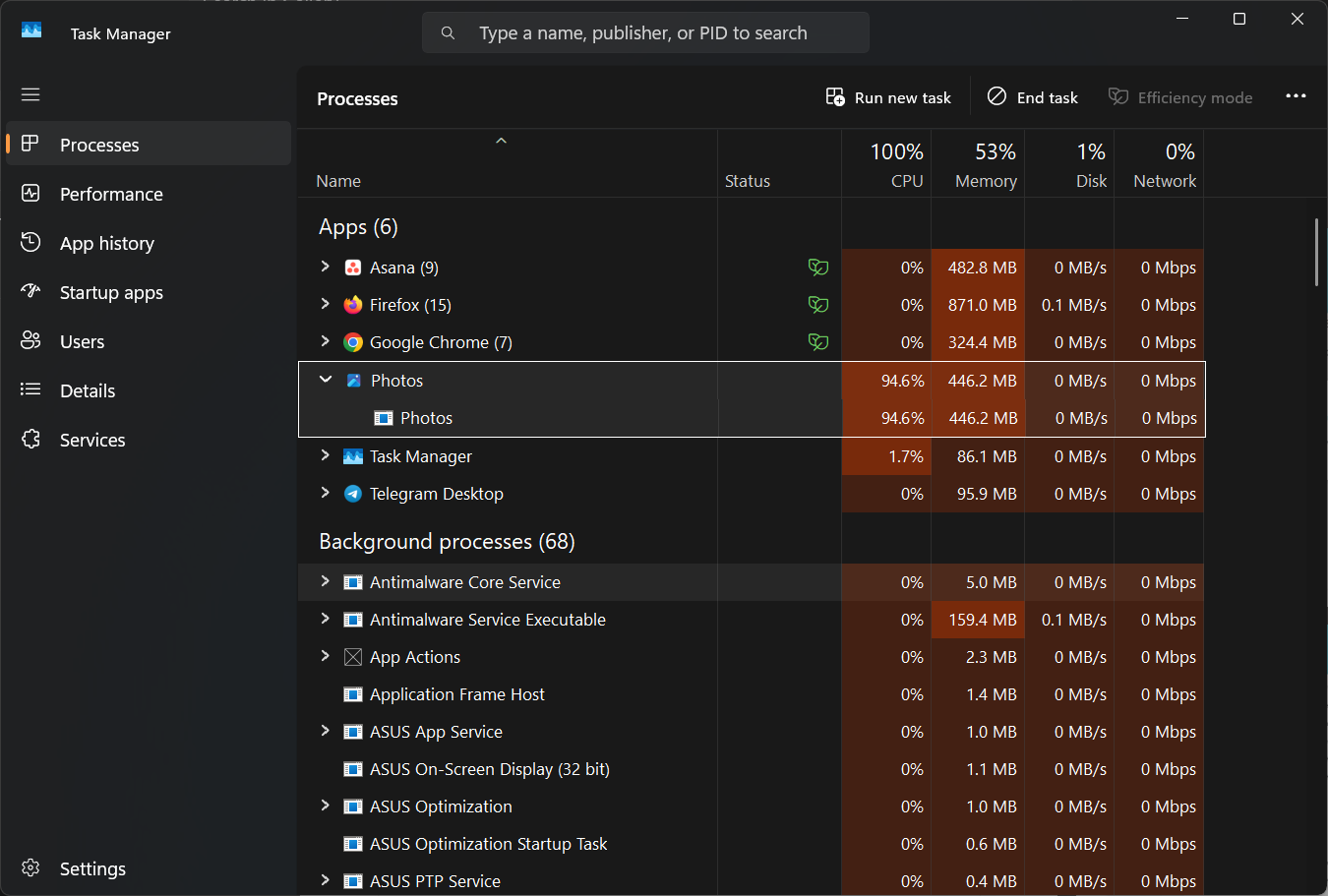Click the Telegram Desktop app icon
This screenshot has width=1328, height=896.
(x=353, y=494)
